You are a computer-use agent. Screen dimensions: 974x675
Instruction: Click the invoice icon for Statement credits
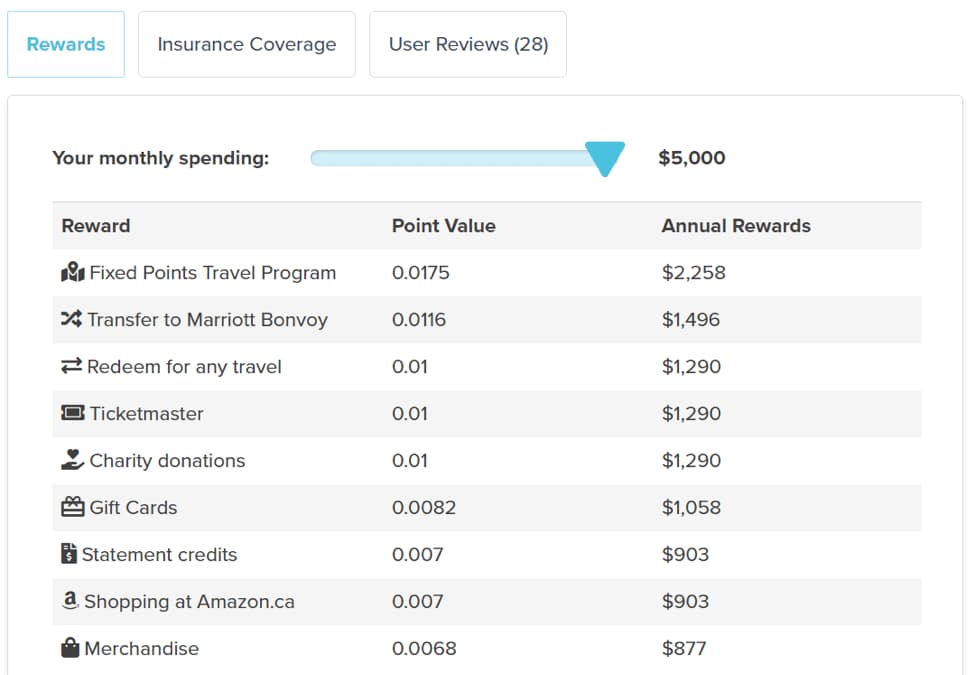click(x=69, y=553)
